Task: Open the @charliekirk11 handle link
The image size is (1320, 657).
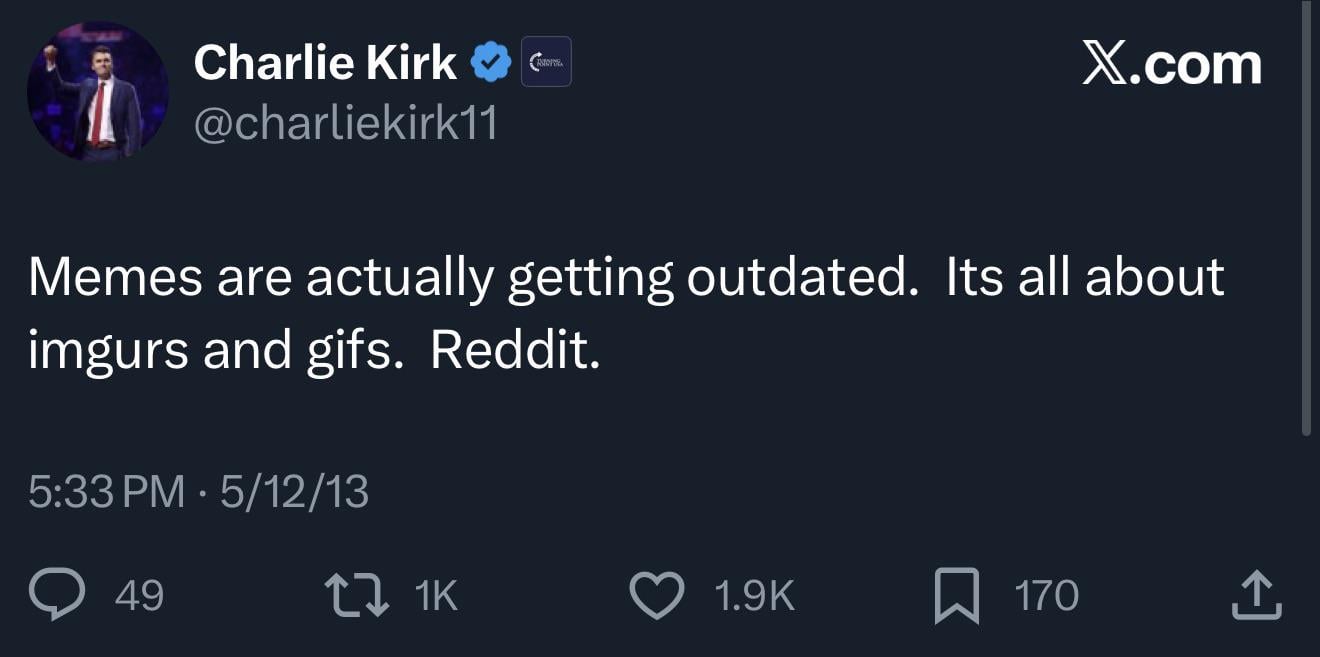Action: click(x=345, y=125)
